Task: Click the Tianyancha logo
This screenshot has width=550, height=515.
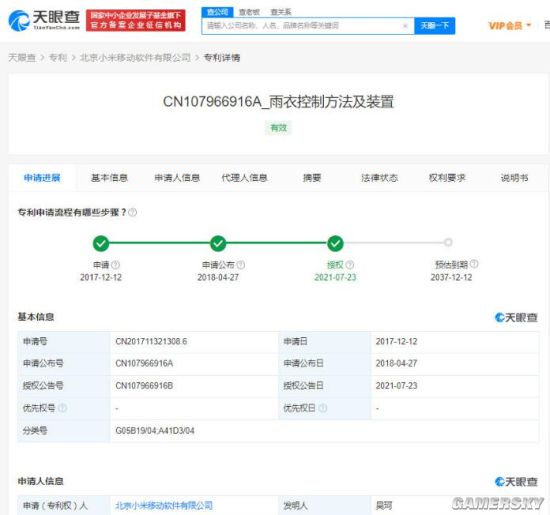Action: pyautogui.click(x=44, y=20)
